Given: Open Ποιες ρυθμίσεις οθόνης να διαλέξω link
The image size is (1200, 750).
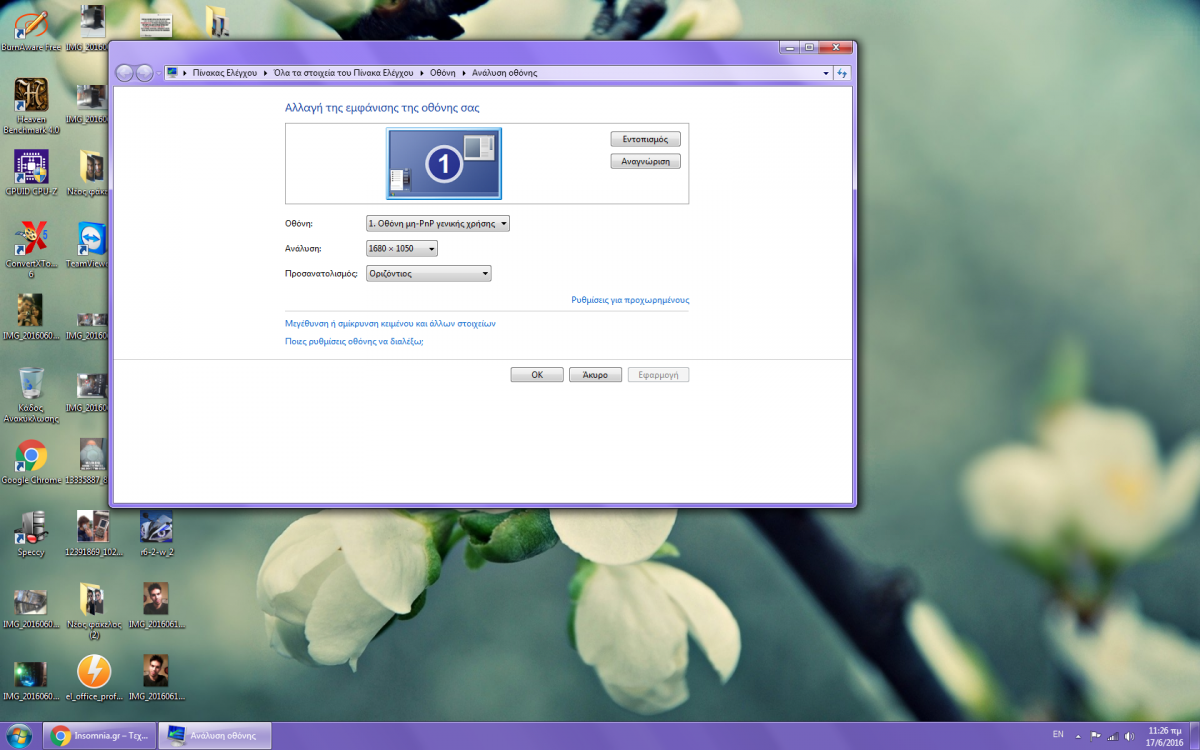Looking at the screenshot, I should (354, 341).
